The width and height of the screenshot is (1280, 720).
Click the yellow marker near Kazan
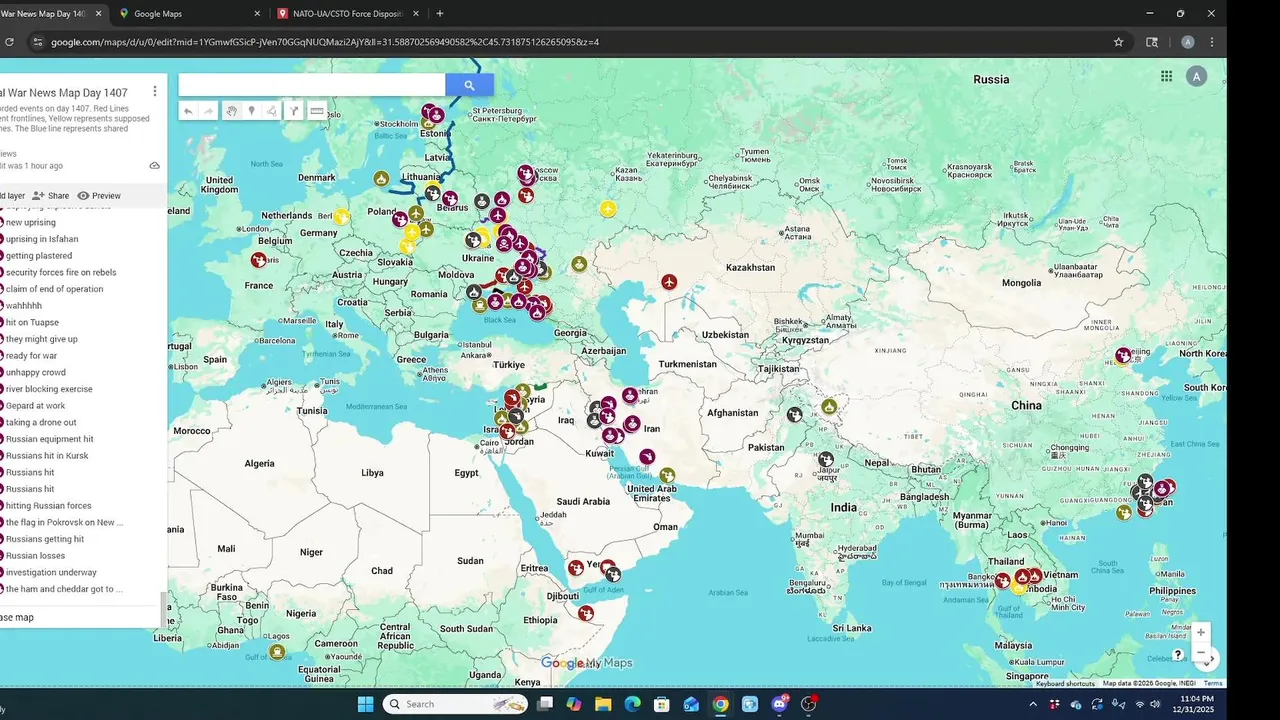point(608,209)
